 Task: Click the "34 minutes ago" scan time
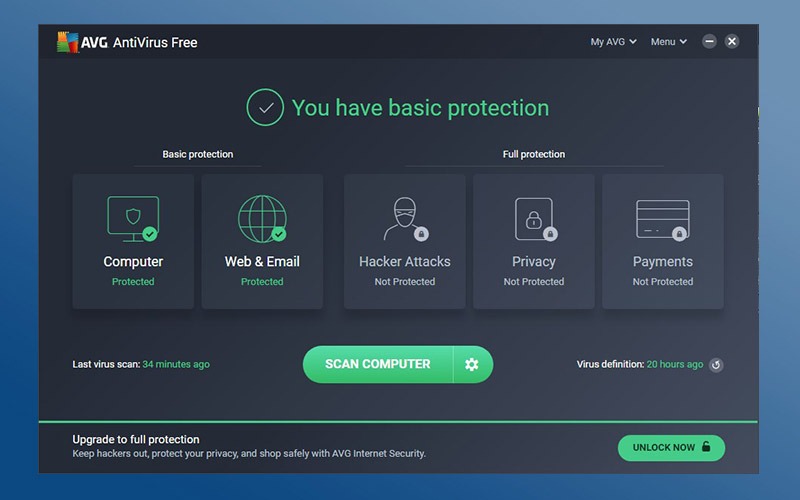point(176,364)
